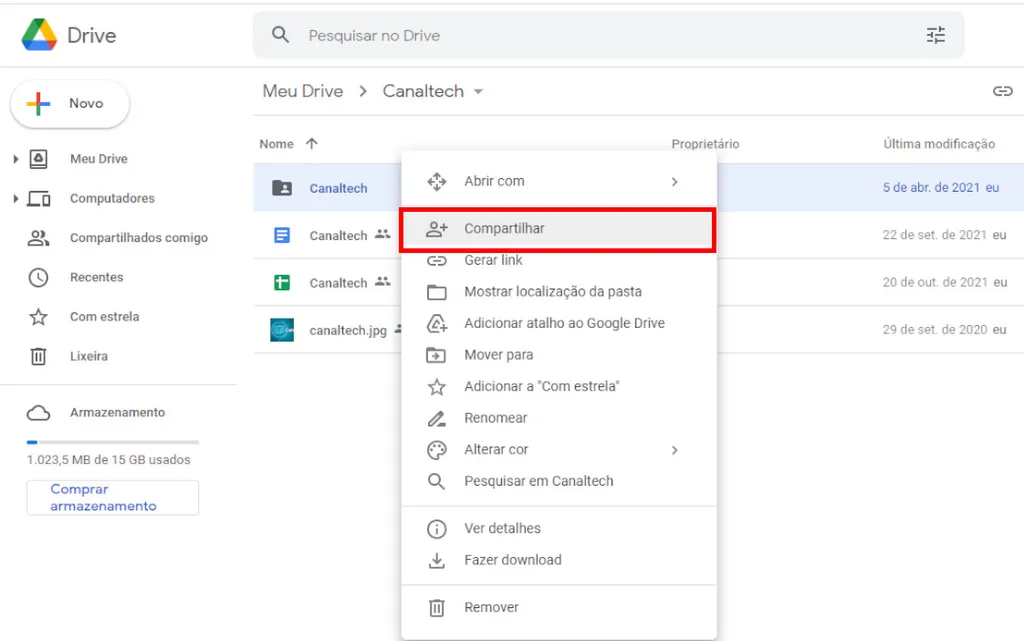1024x641 pixels.
Task: Click 1.023,5 MB de 15 GB usados text
Action: click(x=108, y=460)
